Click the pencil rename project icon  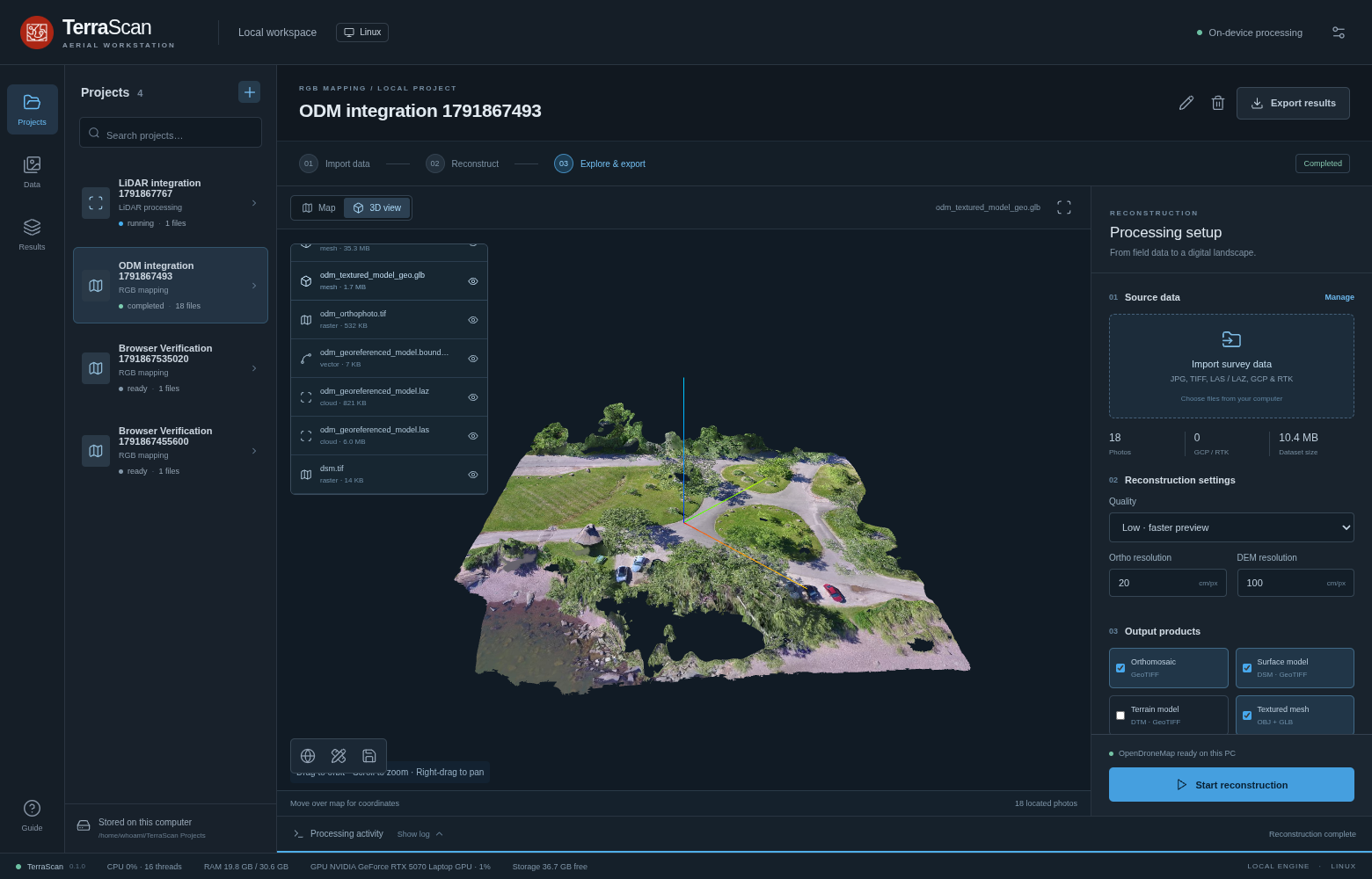[1186, 103]
